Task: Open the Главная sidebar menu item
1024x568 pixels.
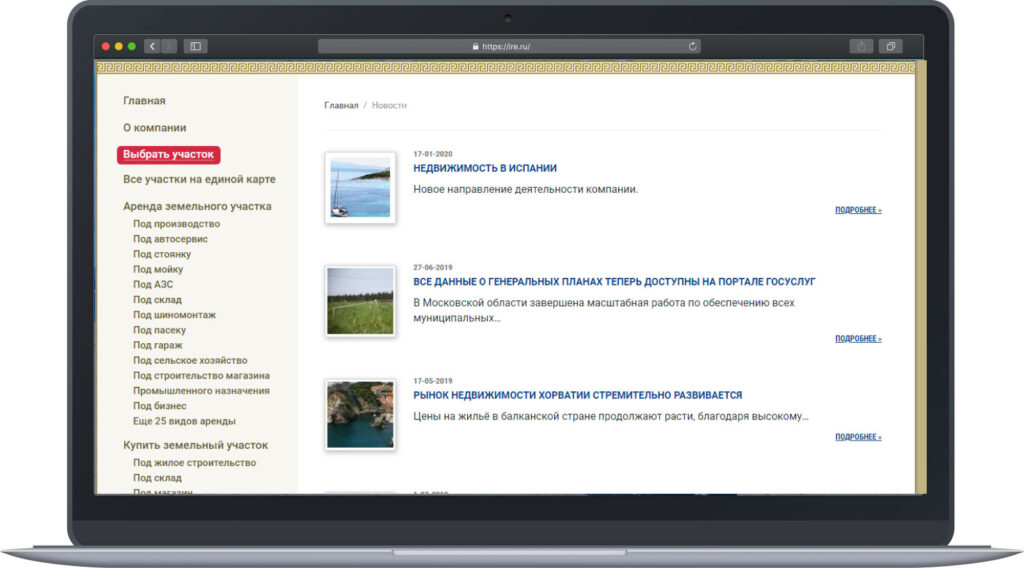Action: [144, 101]
